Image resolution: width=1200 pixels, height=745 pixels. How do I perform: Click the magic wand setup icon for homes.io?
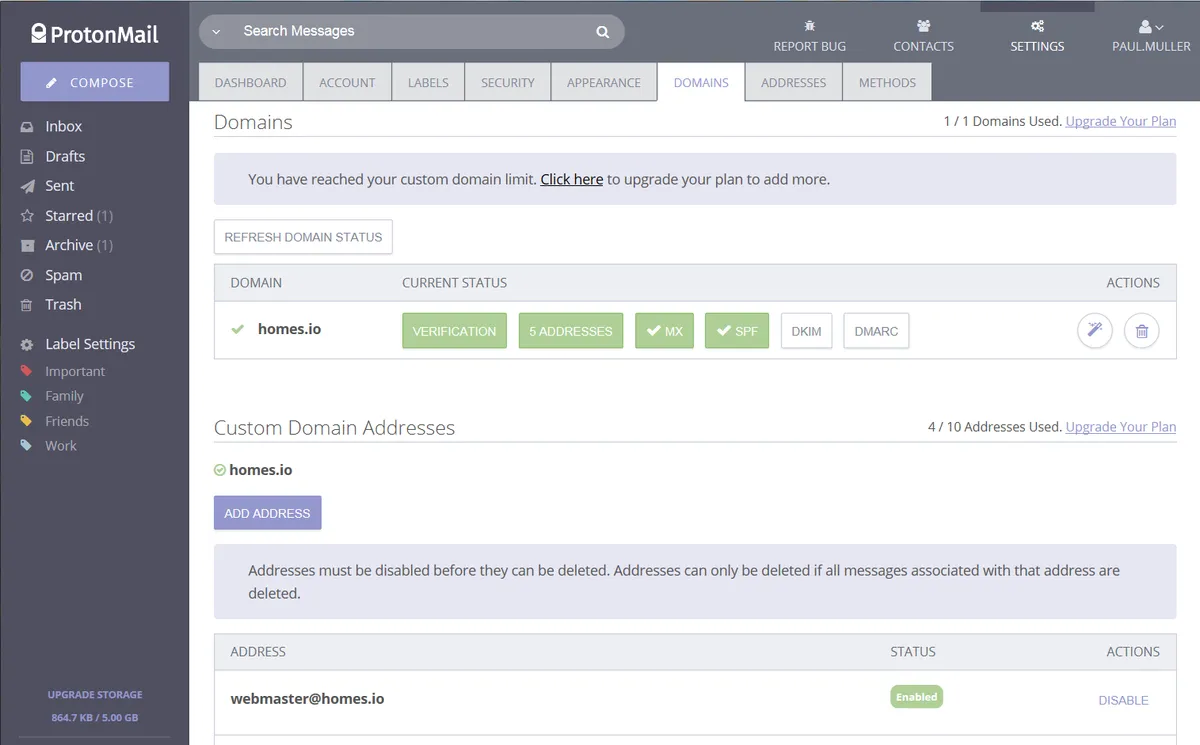pyautogui.click(x=1094, y=330)
